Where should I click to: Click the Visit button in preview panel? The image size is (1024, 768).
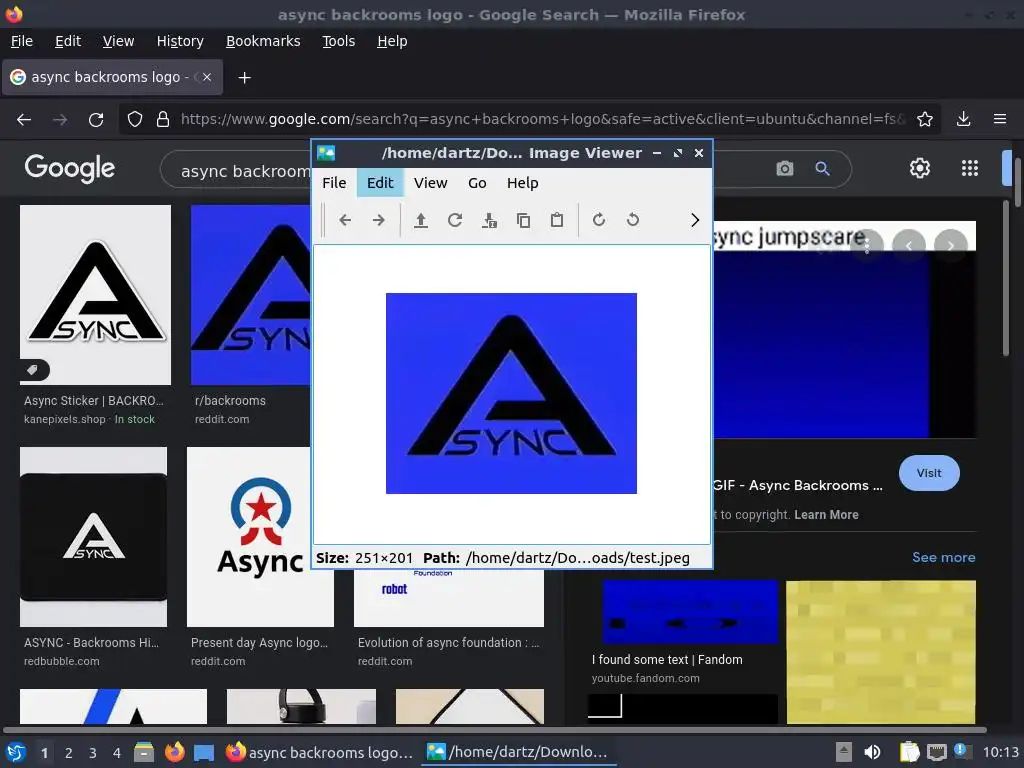point(929,473)
